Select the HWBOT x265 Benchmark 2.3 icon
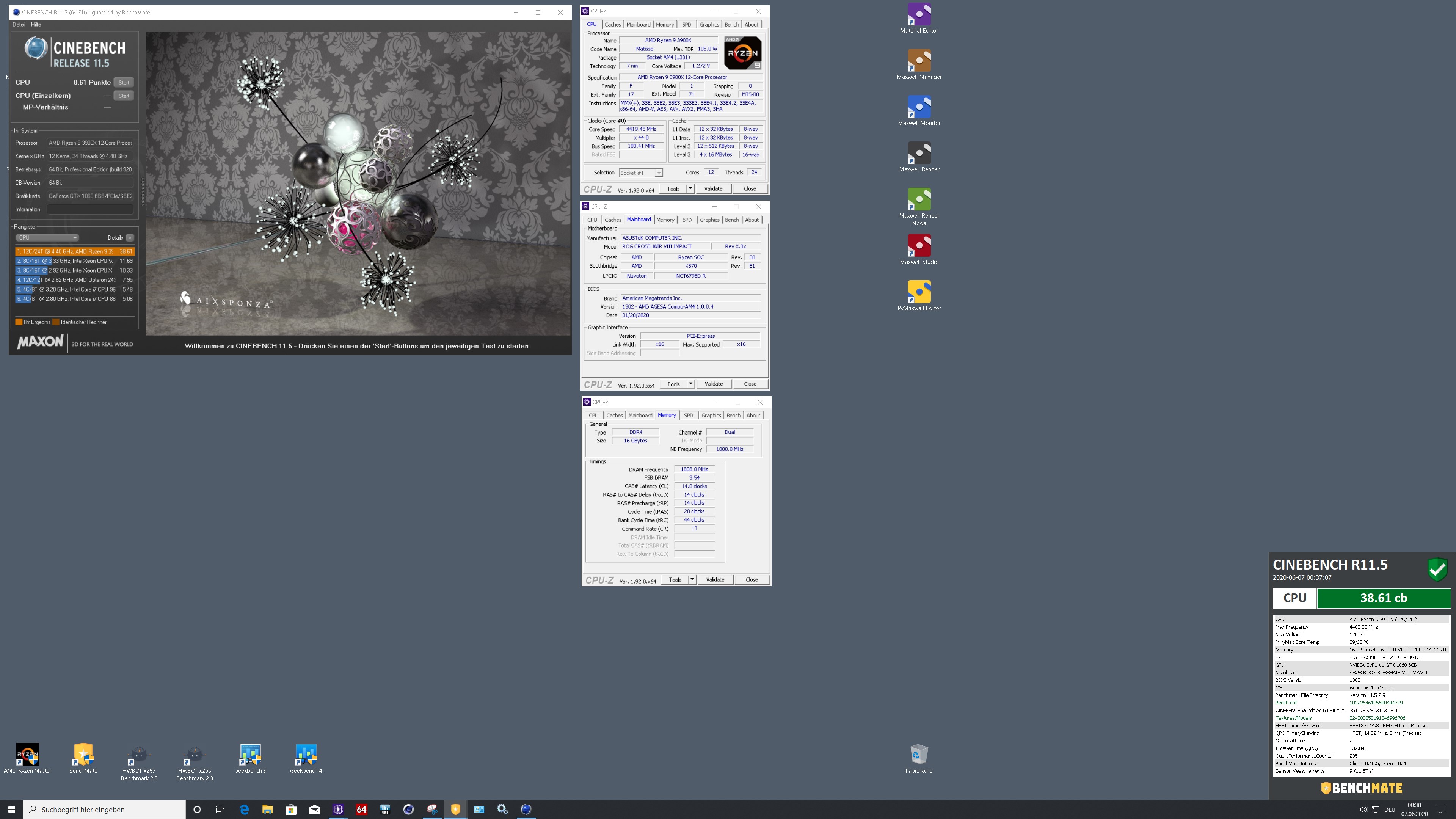This screenshot has width=1456, height=819. pos(195,763)
